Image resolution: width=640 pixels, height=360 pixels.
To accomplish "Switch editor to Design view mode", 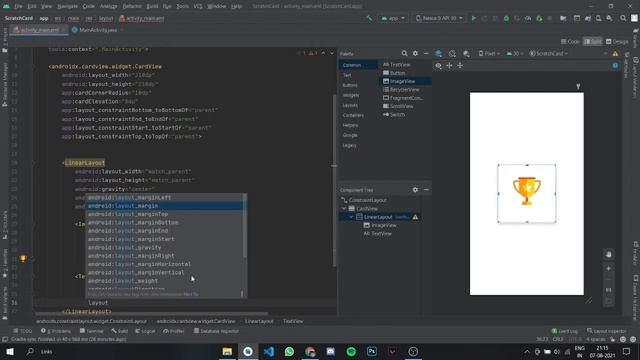I will (617, 42).
